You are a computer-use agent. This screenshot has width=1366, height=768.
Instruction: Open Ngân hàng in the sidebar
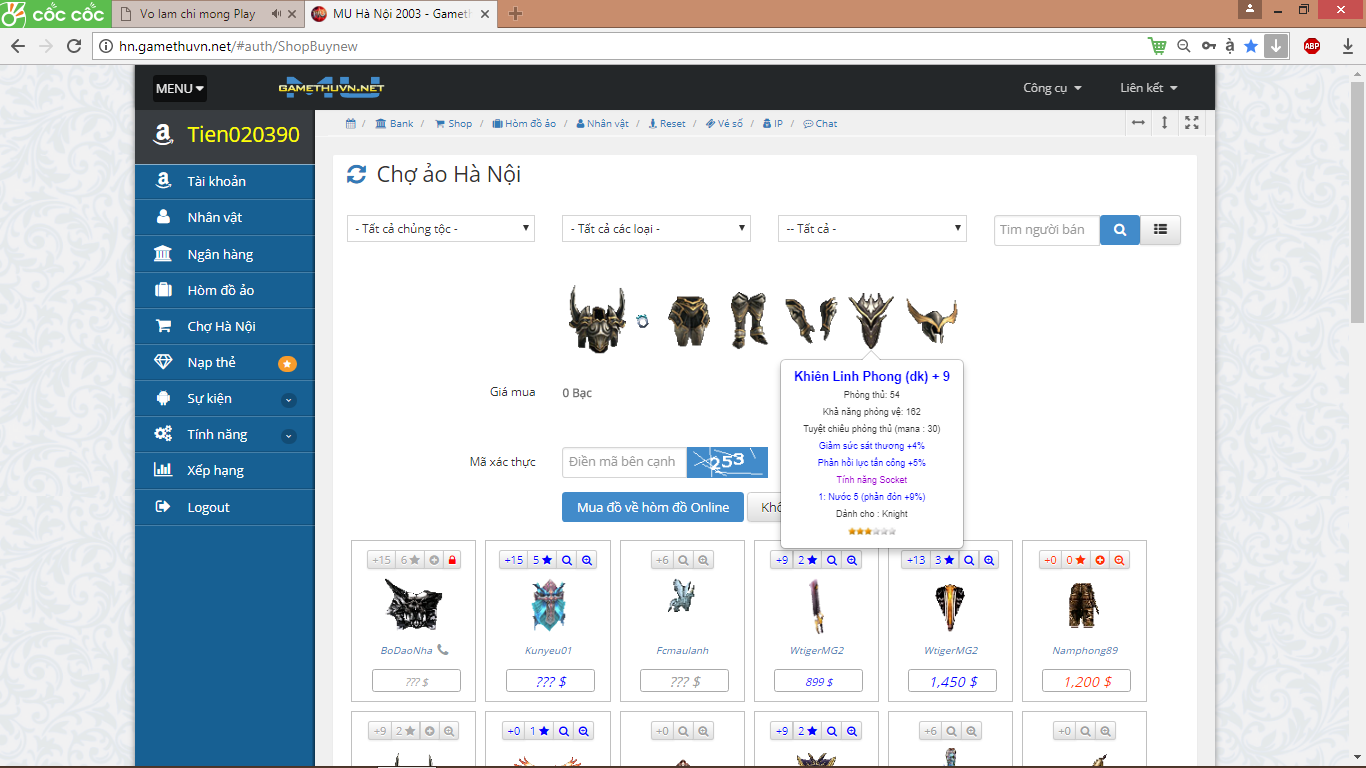(x=225, y=254)
